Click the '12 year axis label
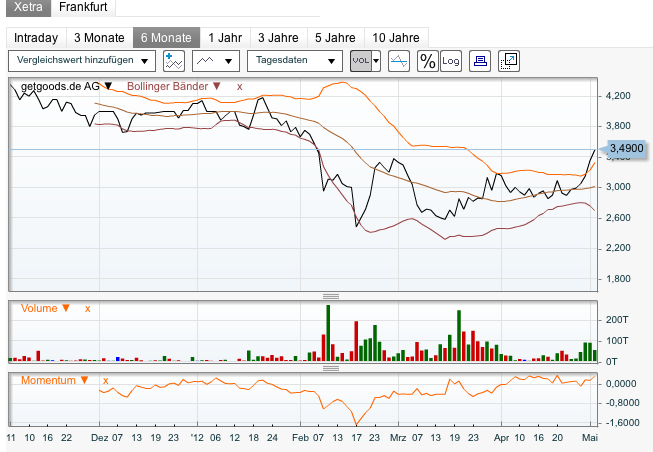The height and width of the screenshot is (452, 653). coord(197,438)
